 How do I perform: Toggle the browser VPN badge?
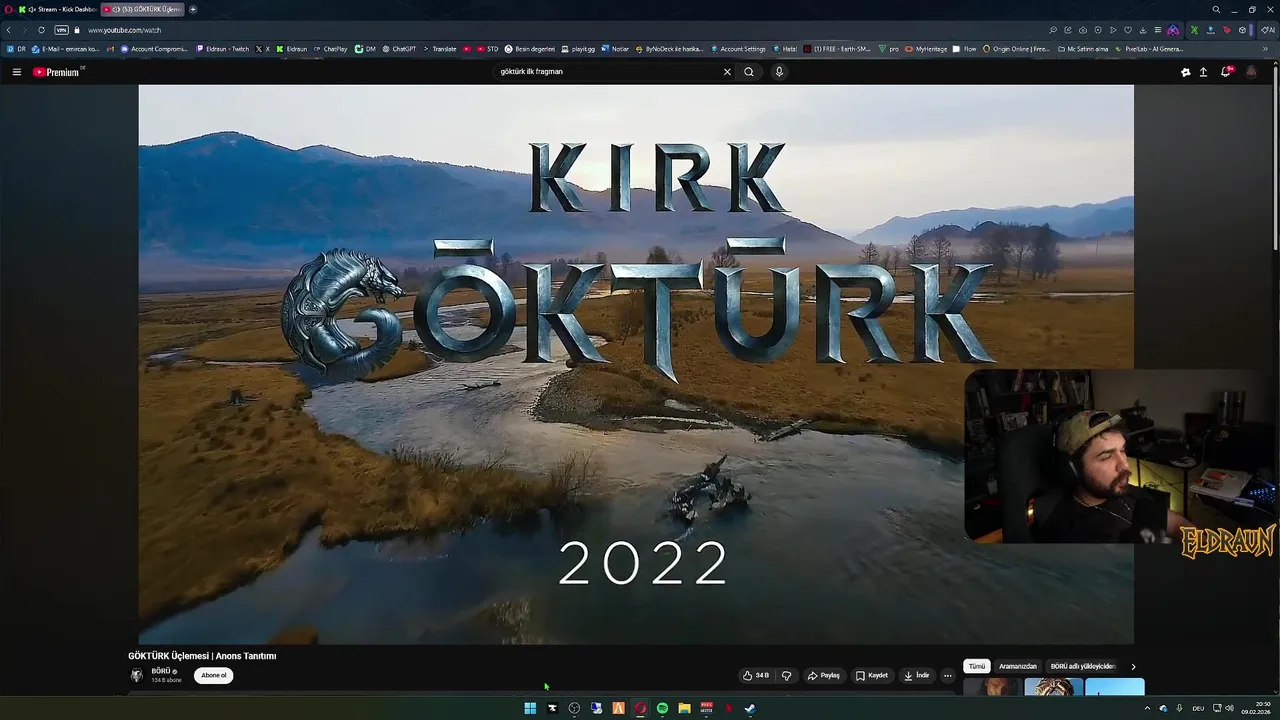click(61, 30)
